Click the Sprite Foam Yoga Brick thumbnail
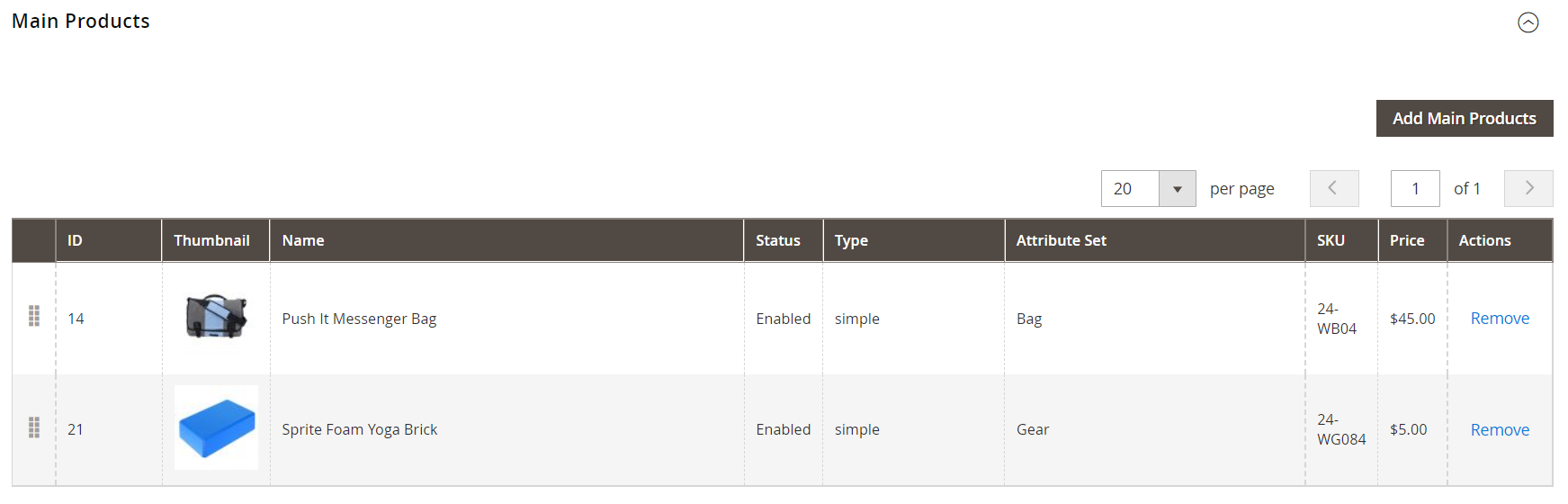This screenshot has height=504, width=1568. tap(216, 427)
